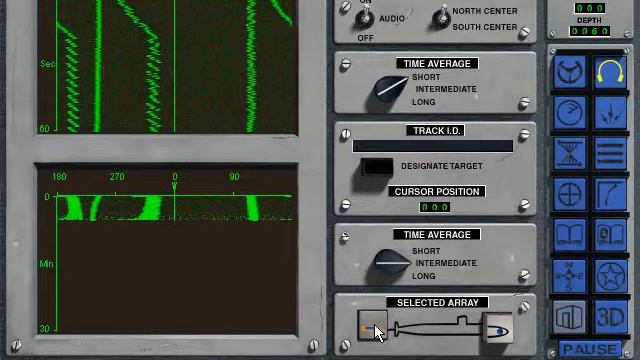
Task: Select the yellow headphones sonar station
Action: coord(610,72)
